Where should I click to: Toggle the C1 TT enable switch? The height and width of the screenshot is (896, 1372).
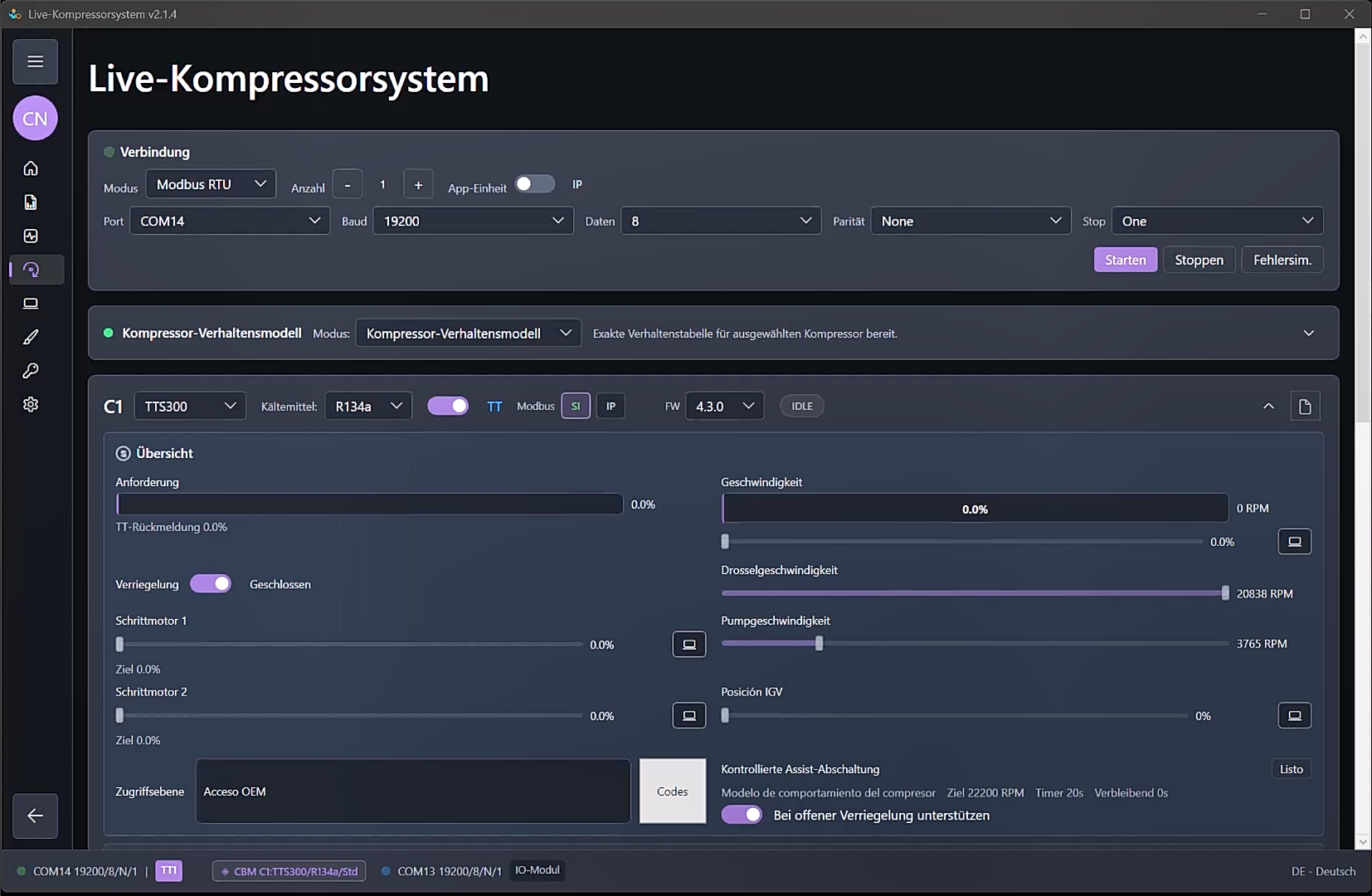[448, 406]
